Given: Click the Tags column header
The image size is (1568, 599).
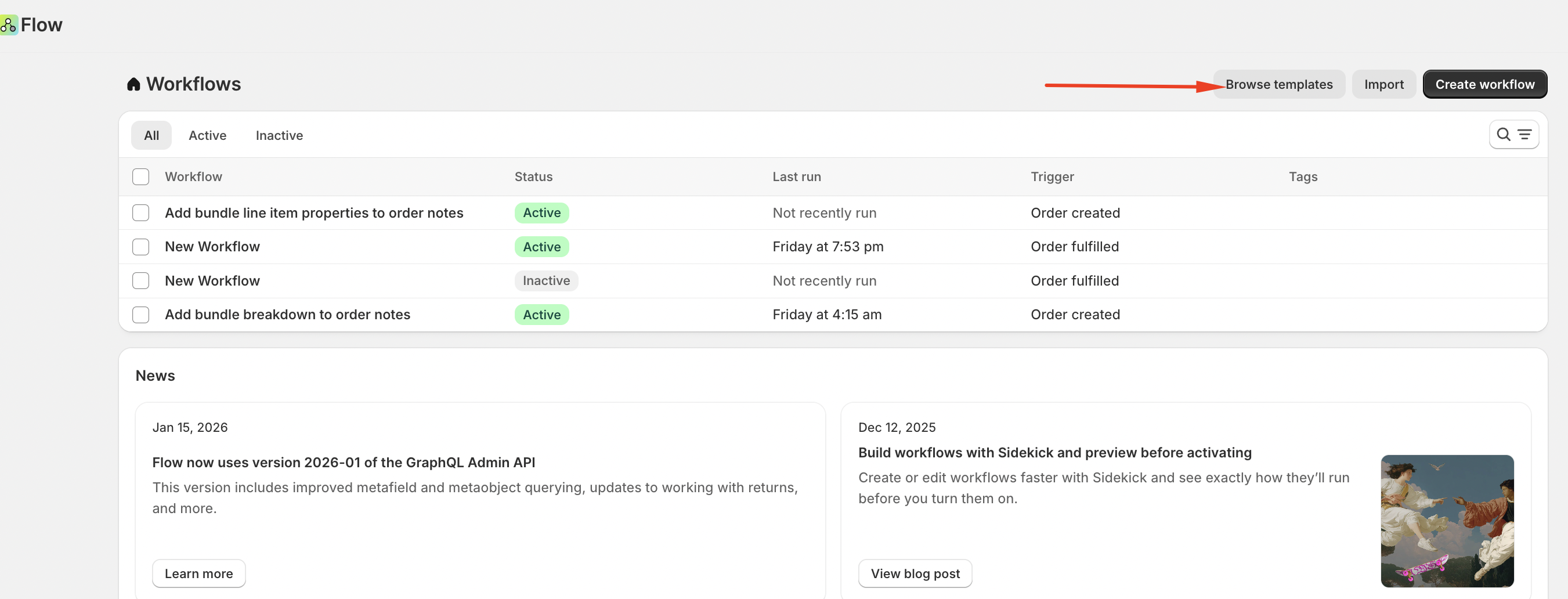Looking at the screenshot, I should (x=1303, y=176).
